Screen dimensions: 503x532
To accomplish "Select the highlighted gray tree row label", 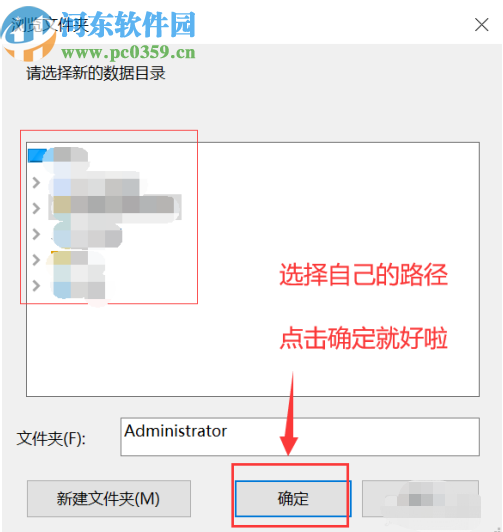I will [x=124, y=205].
